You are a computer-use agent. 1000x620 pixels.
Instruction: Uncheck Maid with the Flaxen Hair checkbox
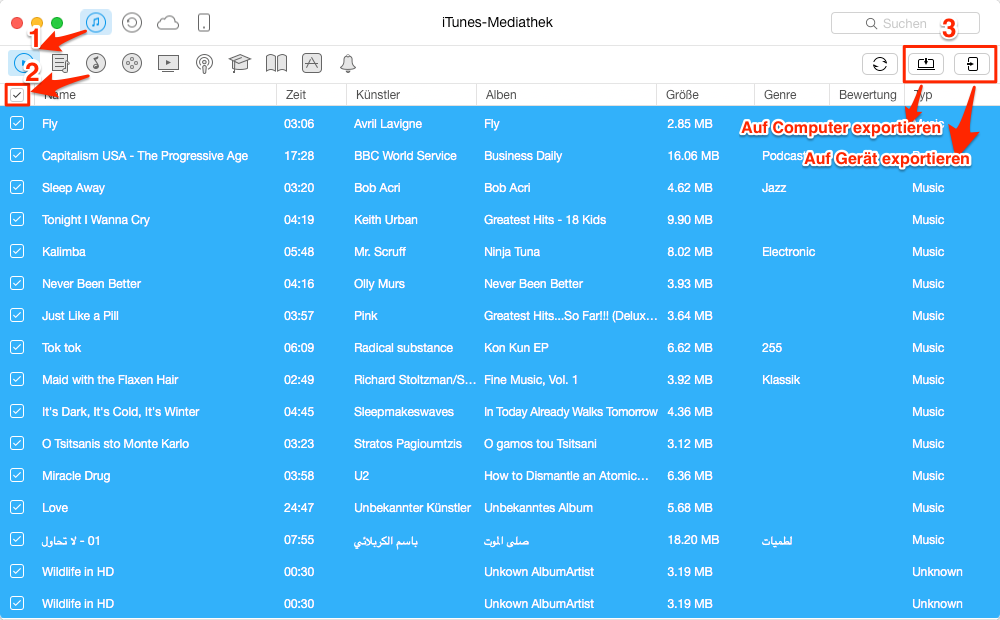17,379
